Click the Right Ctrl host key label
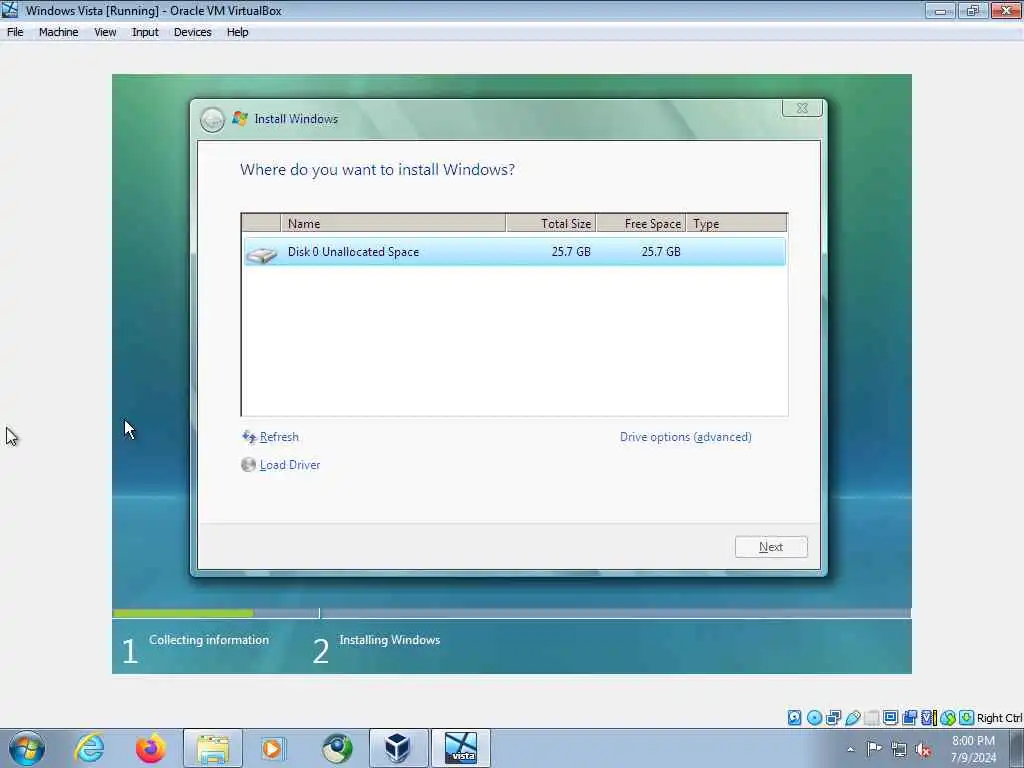 [x=1000, y=718]
